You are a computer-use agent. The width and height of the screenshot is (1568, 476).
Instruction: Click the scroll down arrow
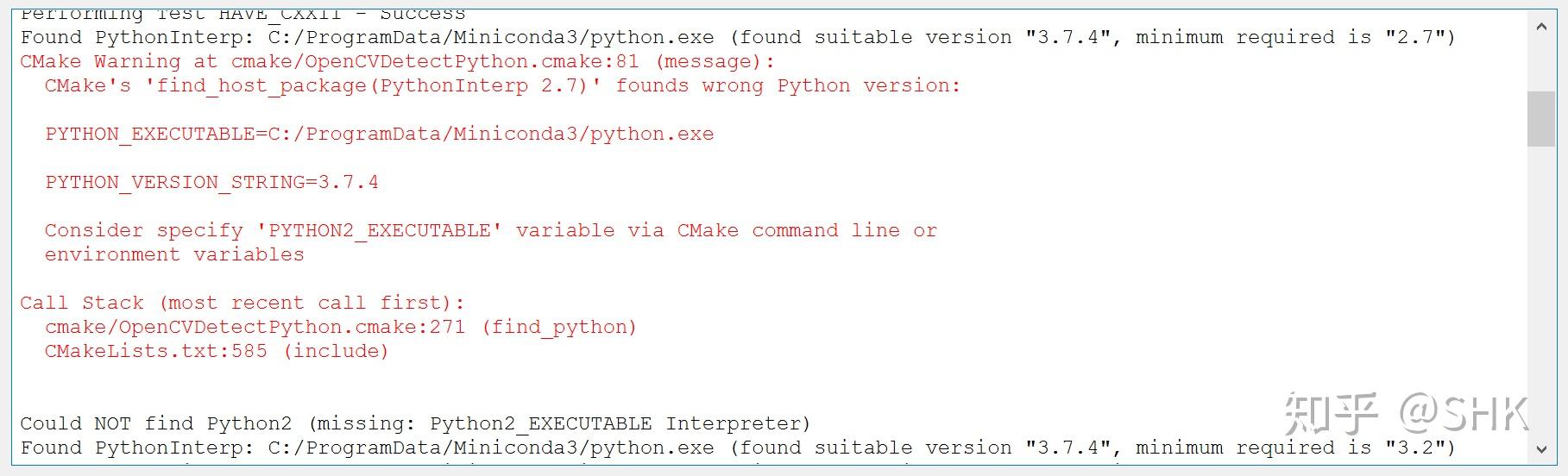pos(1541,448)
